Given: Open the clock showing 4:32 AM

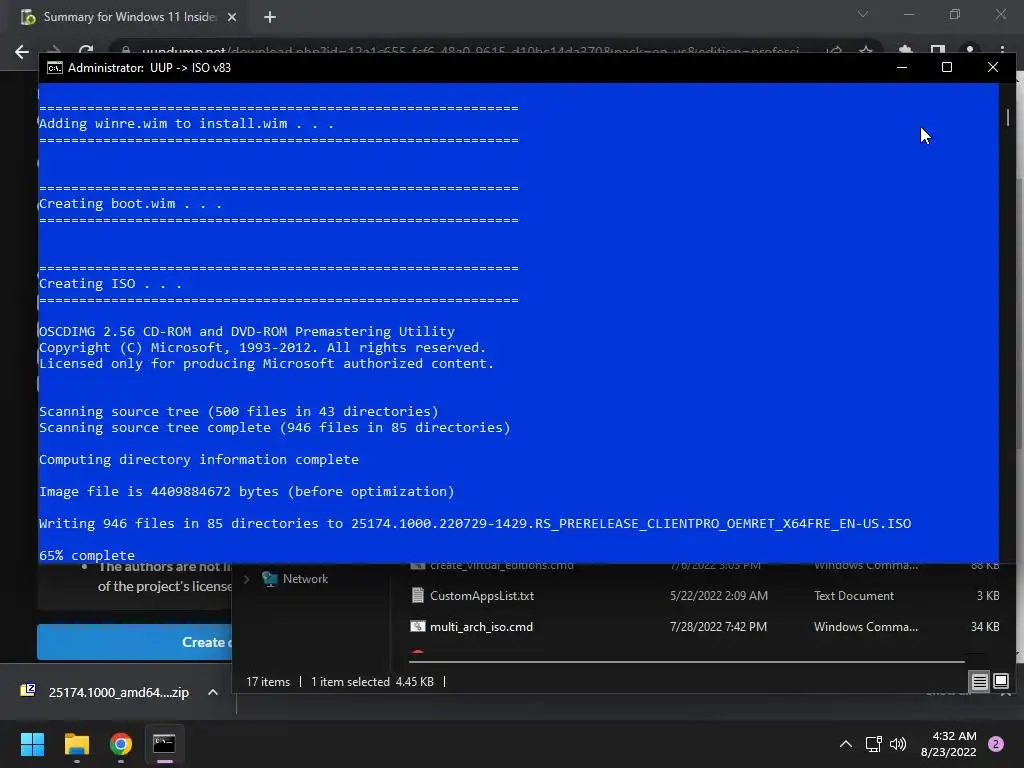Looking at the screenshot, I should pos(948,744).
